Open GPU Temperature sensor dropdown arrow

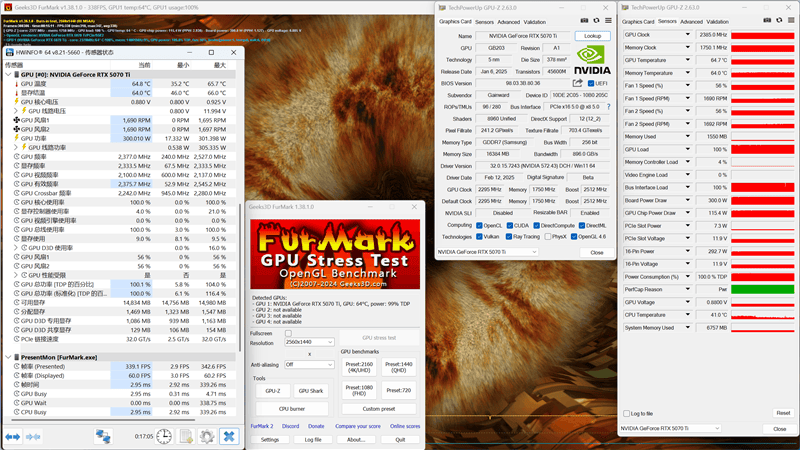click(687, 60)
